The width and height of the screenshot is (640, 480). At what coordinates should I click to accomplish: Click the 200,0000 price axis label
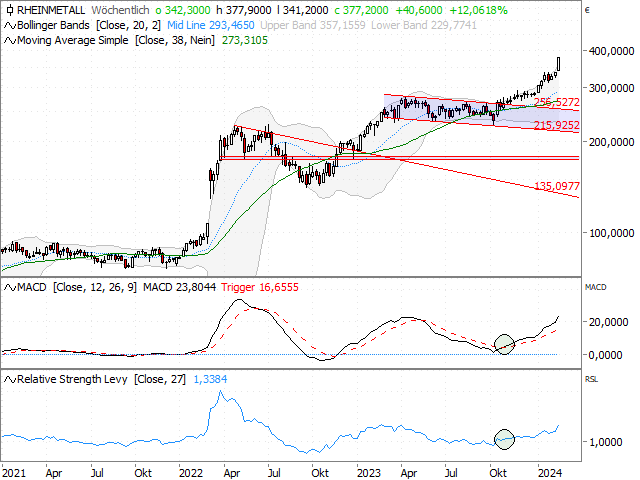(611, 142)
